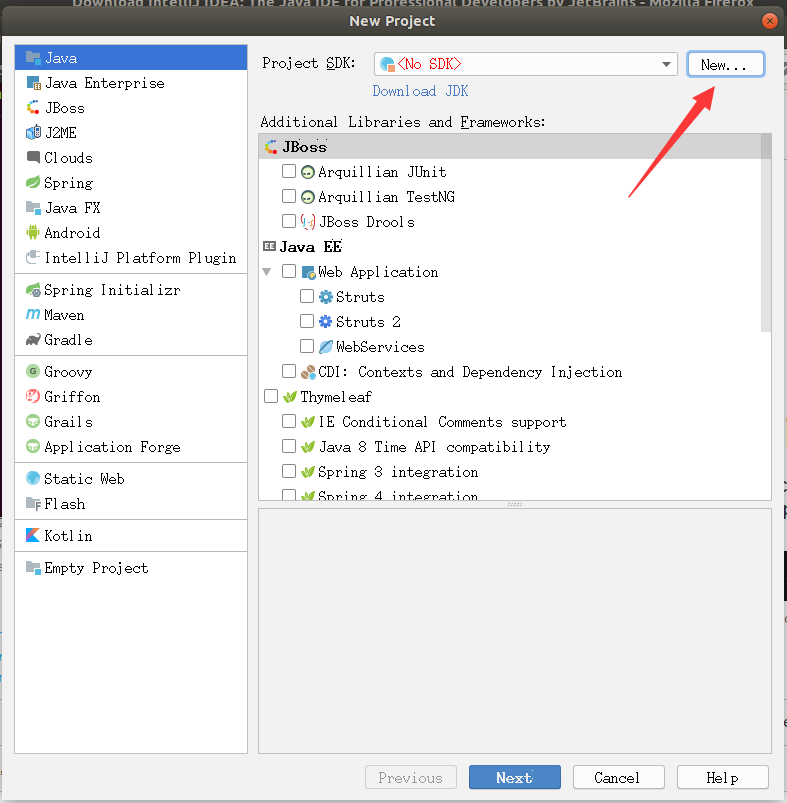Click the frameworks list vertical scrollbar

coord(765,233)
